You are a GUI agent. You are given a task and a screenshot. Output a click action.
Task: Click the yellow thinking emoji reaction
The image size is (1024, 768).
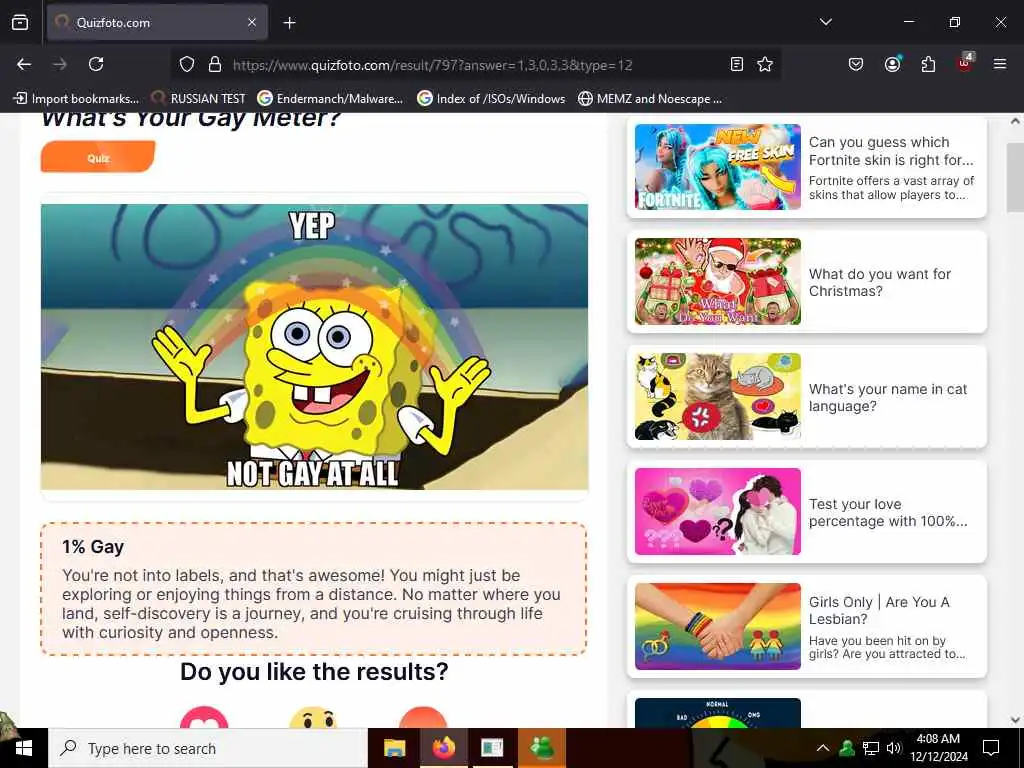point(313,717)
